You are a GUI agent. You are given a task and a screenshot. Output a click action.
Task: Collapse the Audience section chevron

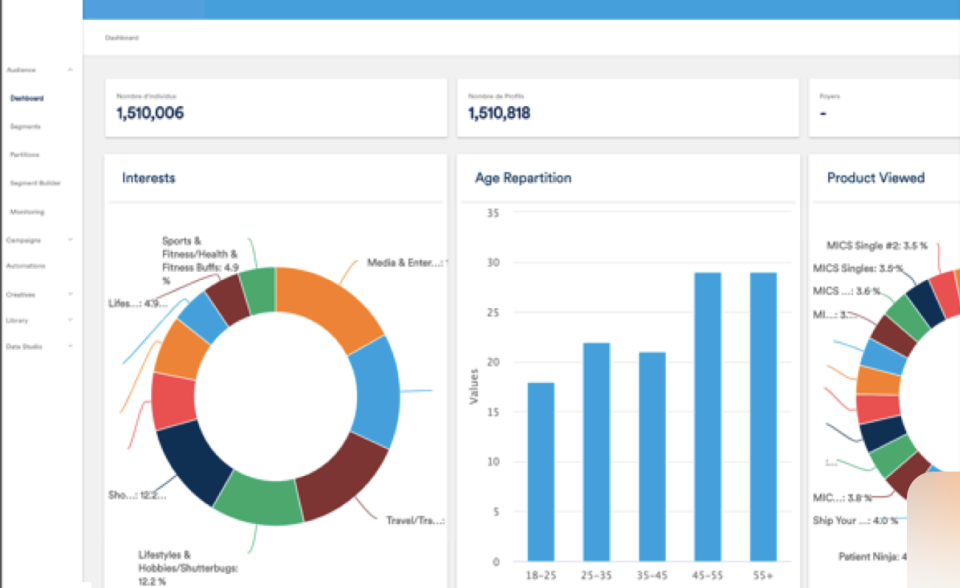[x=70, y=70]
